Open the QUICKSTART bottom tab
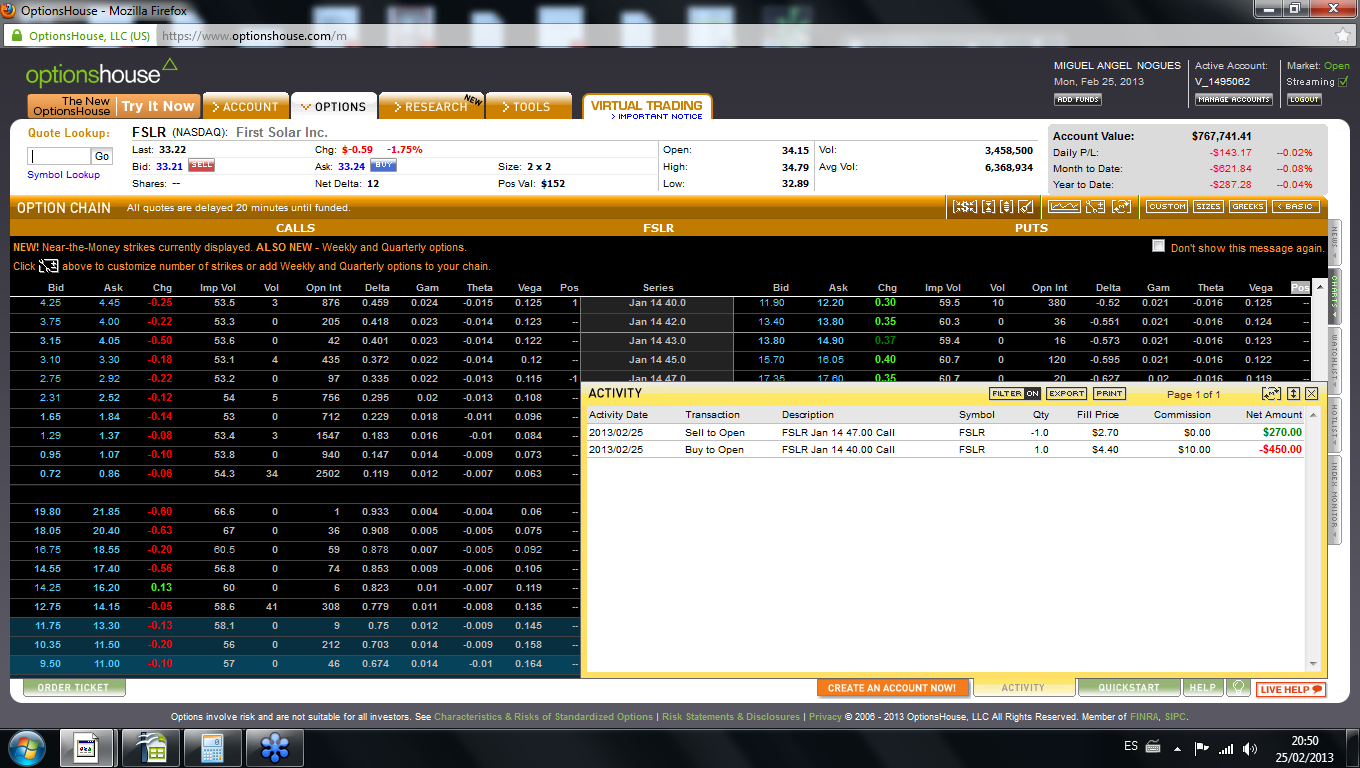Viewport: 1360px width, 768px height. pos(1129,688)
